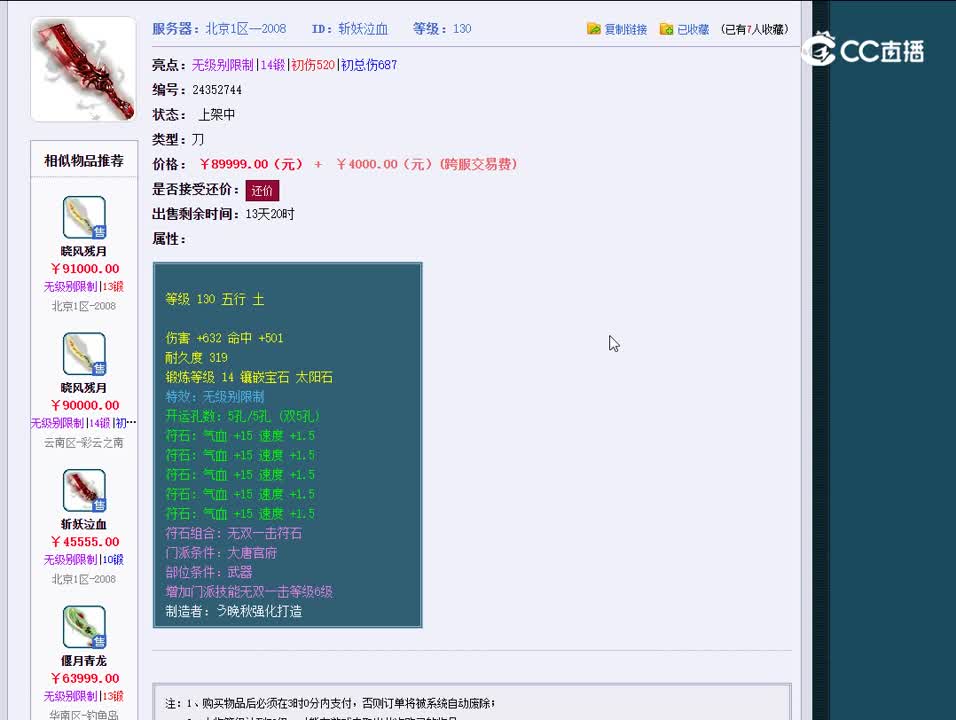Click the 复制链接 text link
Screen dimensions: 956x720
626,29
